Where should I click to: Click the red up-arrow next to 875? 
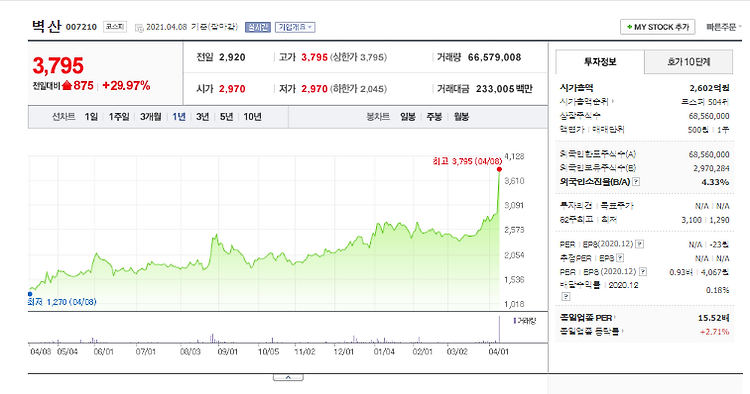click(67, 86)
